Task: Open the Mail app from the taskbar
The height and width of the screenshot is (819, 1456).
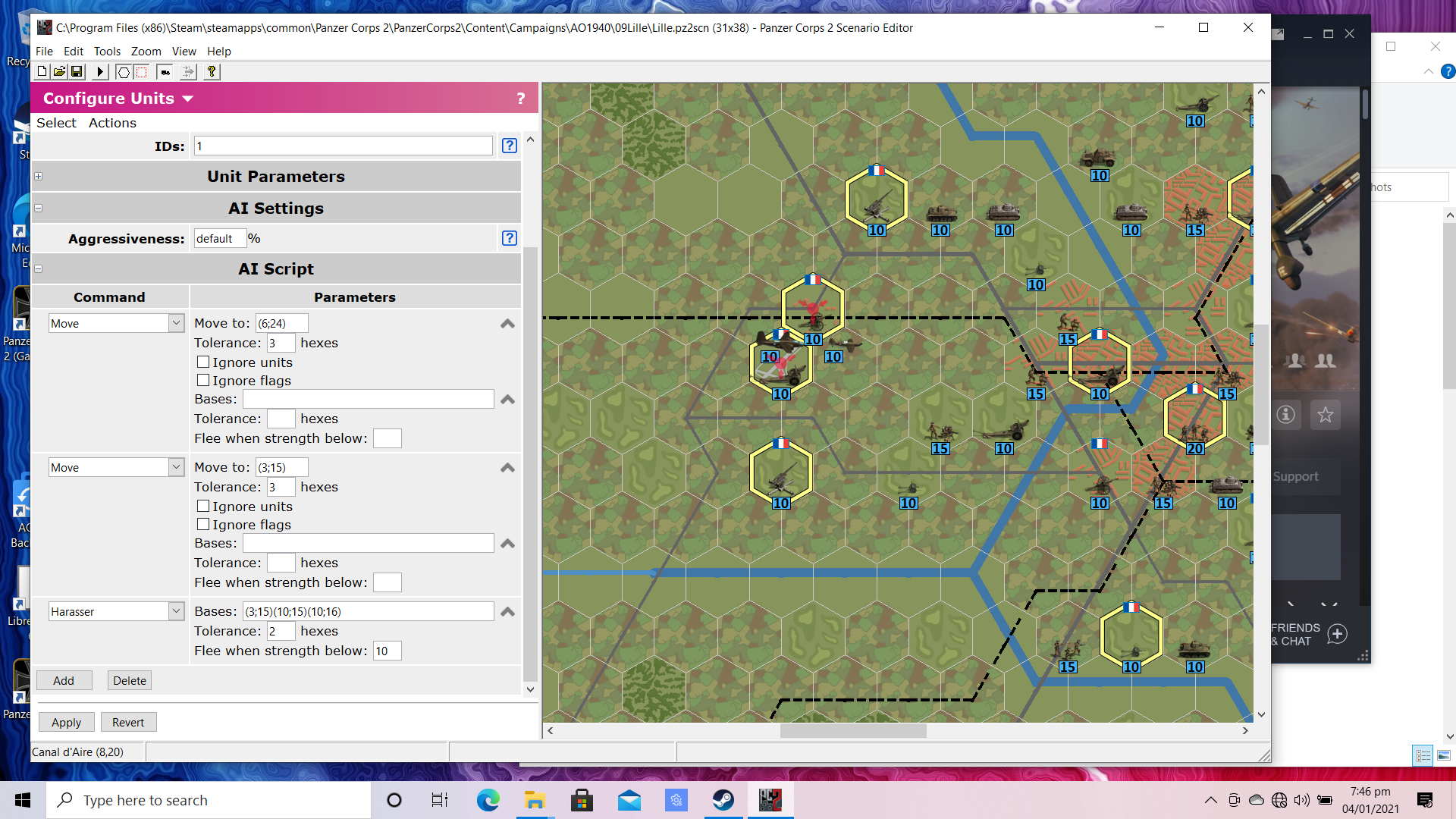Action: [629, 800]
